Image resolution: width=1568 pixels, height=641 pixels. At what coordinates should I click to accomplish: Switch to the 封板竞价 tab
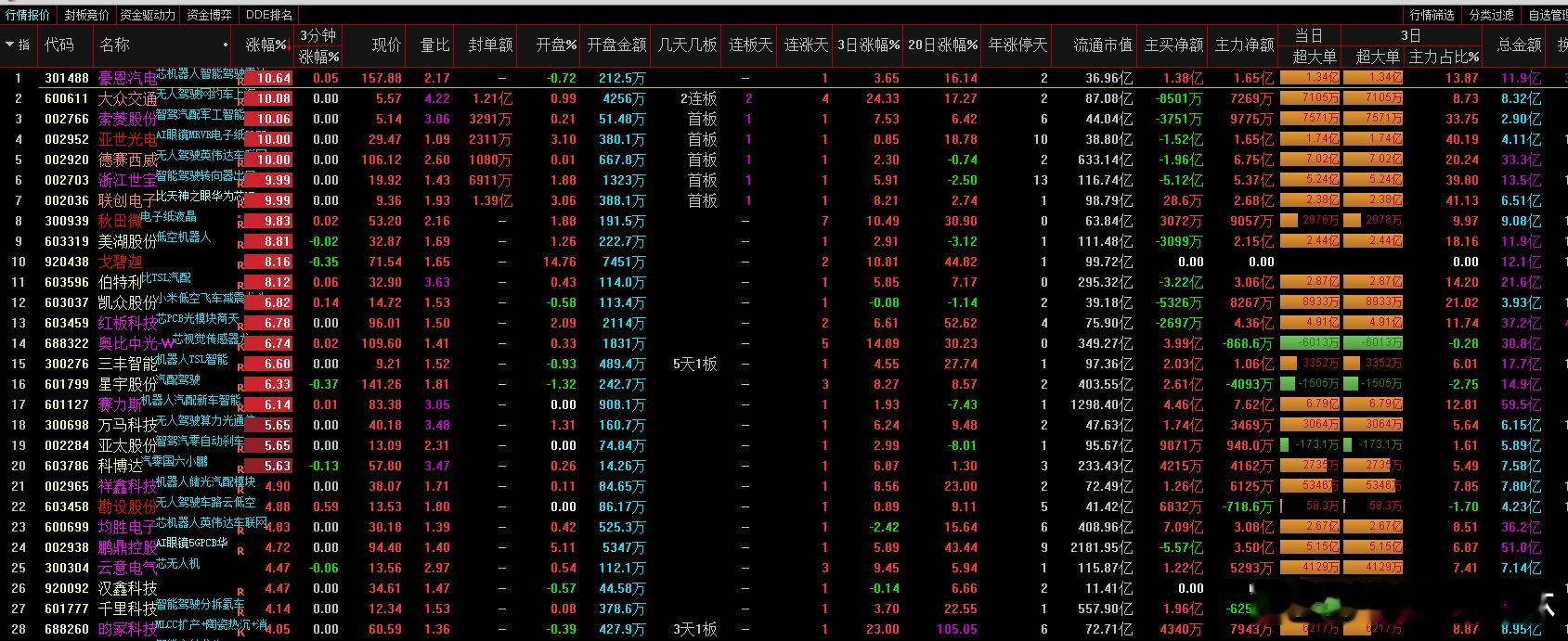pos(86,15)
